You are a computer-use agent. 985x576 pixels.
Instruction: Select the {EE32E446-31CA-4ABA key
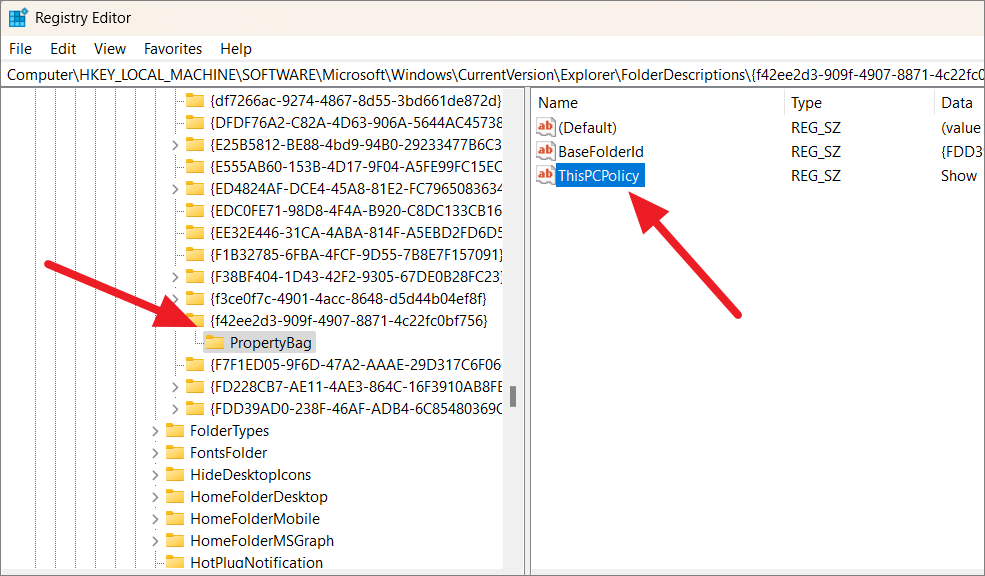pos(356,232)
